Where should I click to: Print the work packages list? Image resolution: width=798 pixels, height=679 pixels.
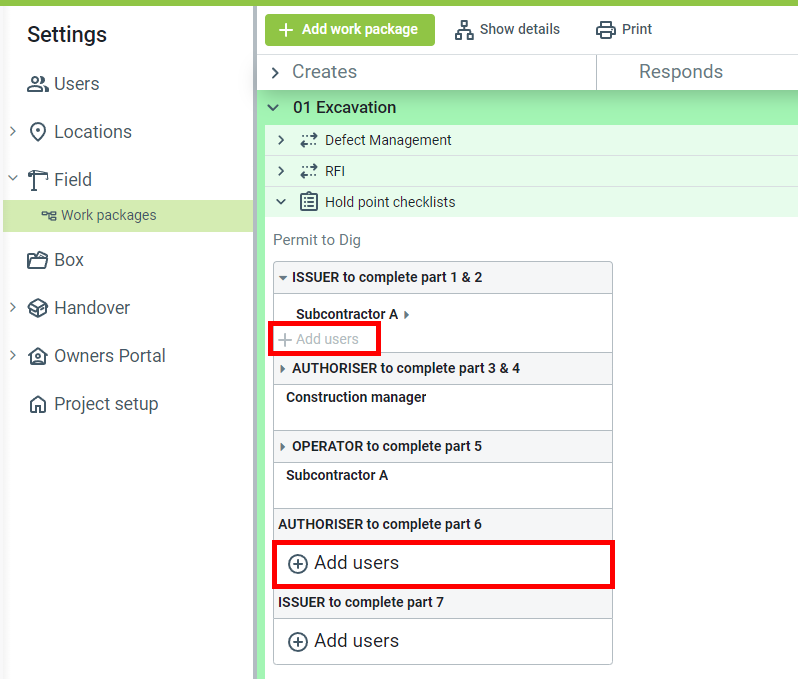(x=624, y=30)
